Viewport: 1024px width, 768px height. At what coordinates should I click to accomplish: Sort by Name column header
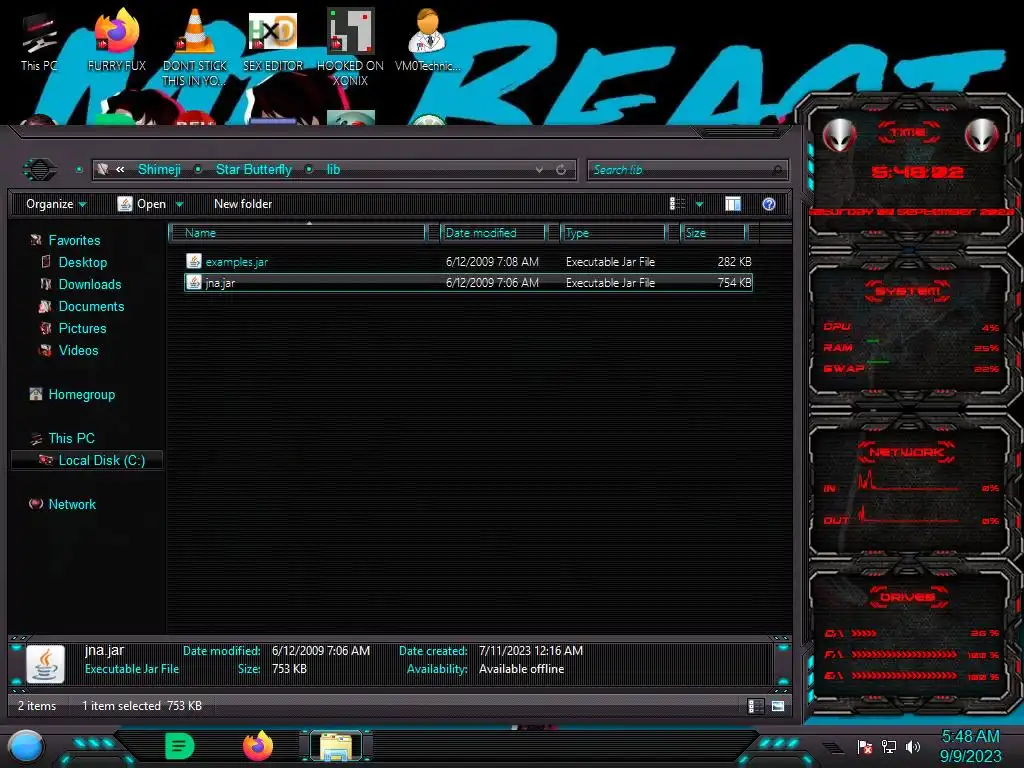297,232
